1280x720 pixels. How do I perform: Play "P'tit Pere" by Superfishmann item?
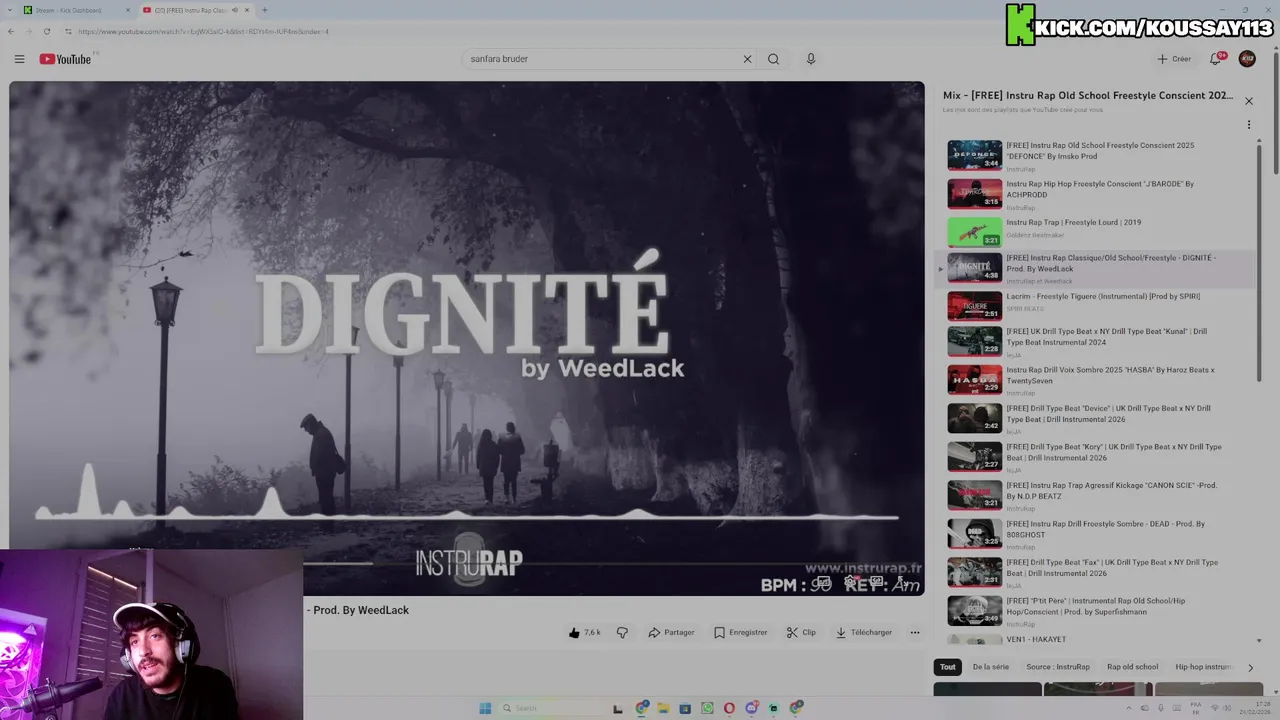pyautogui.click(x=1095, y=610)
